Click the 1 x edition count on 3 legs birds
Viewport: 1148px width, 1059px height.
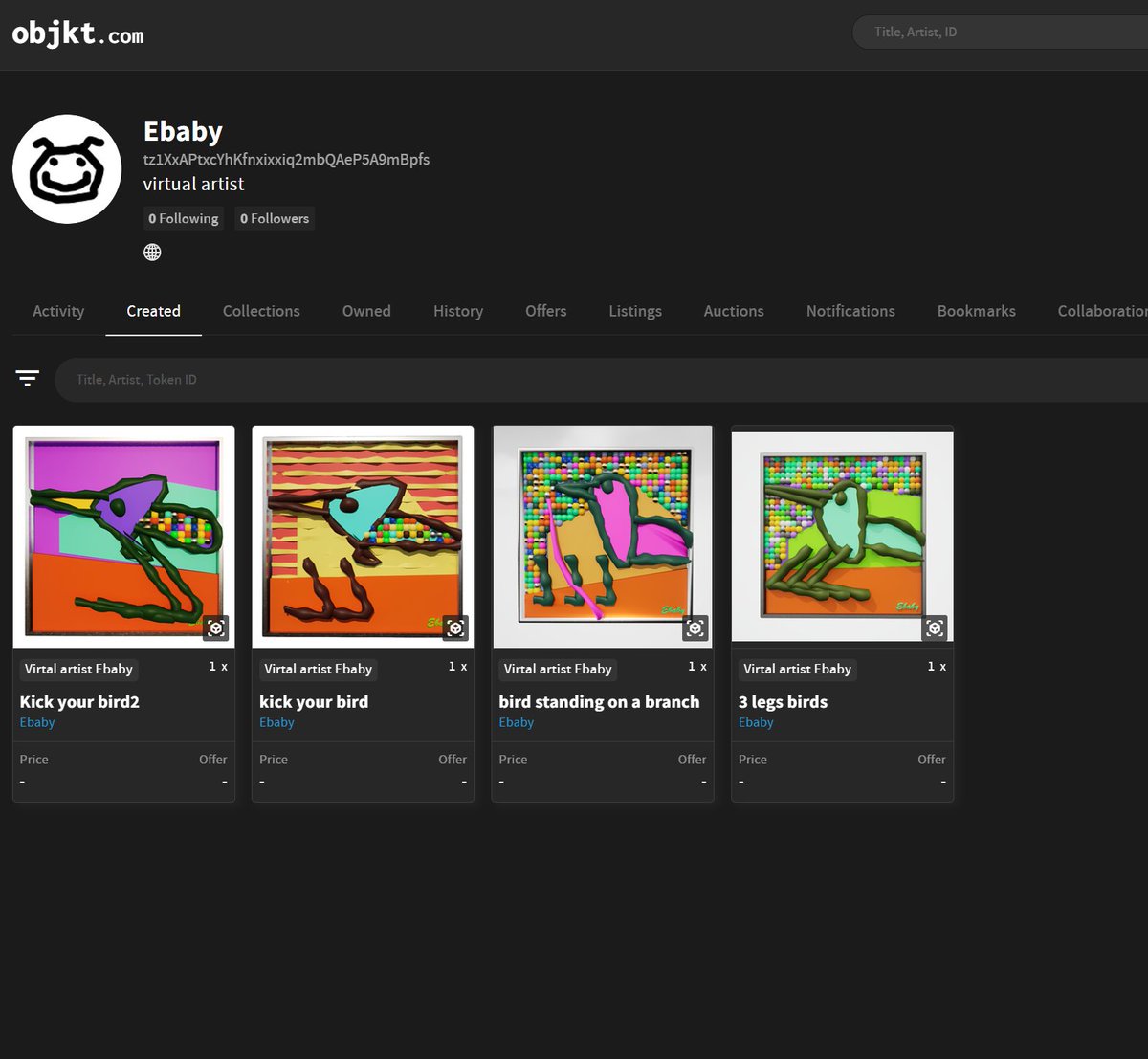click(x=937, y=667)
